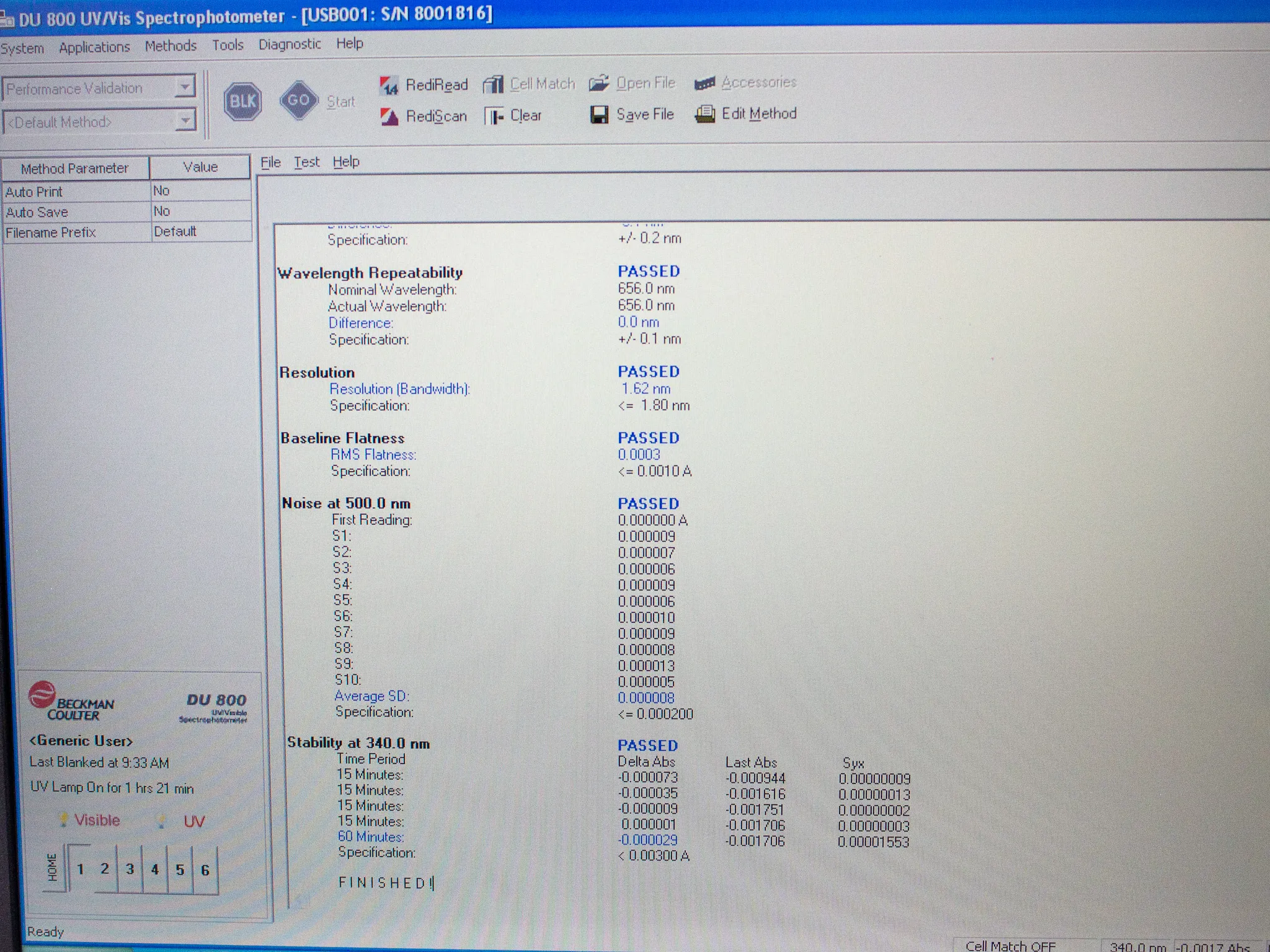Screen dimensions: 1270x952
Task: Click the Cell Match OFF status
Action: [x=1010, y=945]
